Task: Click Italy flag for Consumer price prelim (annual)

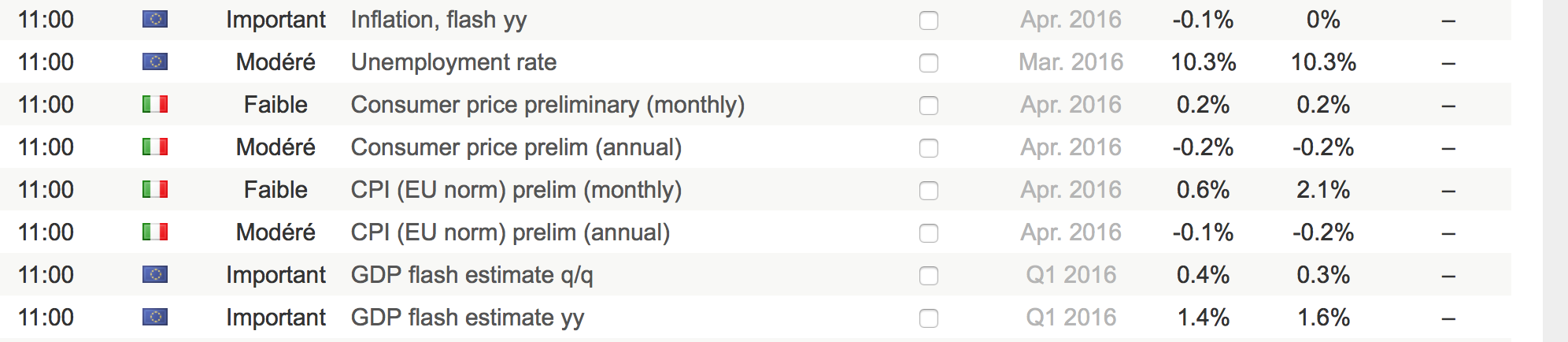Action: [155, 147]
